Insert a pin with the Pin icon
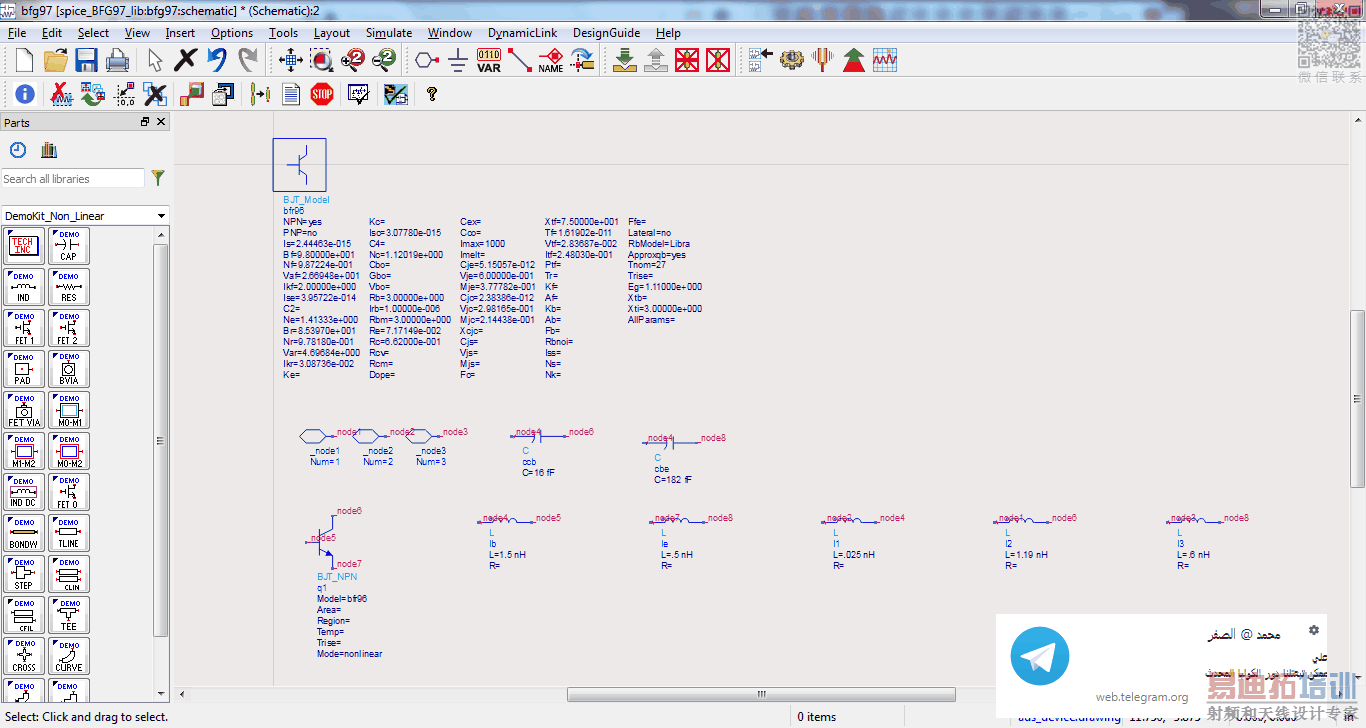 427,60
